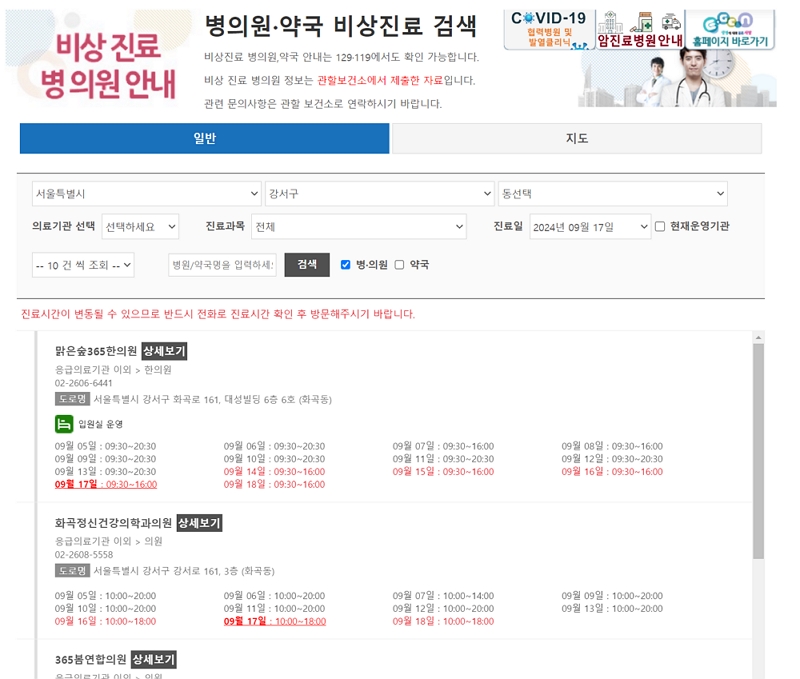This screenshot has width=800, height=679.
Task: Open the 서울특별시 city dropdown
Action: tap(146, 193)
